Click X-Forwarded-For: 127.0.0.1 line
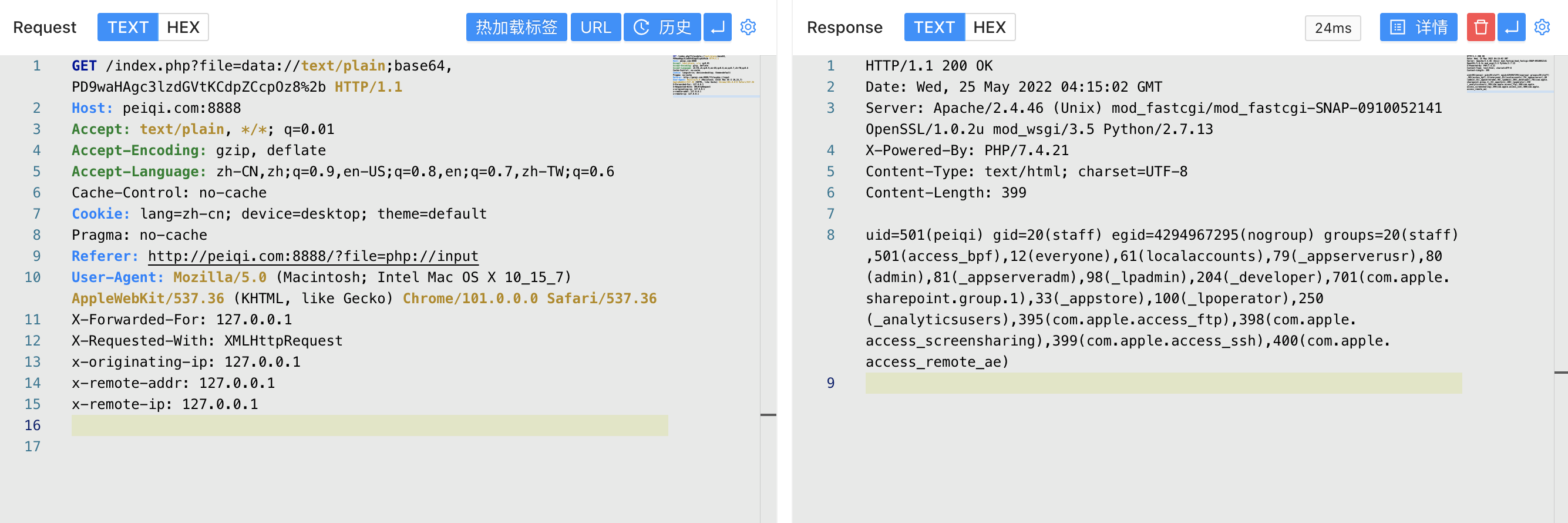Screen dimensions: 1568x523 coord(181,320)
